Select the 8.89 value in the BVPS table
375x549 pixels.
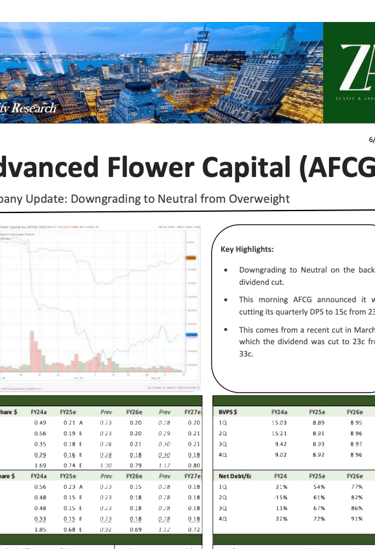pos(319,423)
